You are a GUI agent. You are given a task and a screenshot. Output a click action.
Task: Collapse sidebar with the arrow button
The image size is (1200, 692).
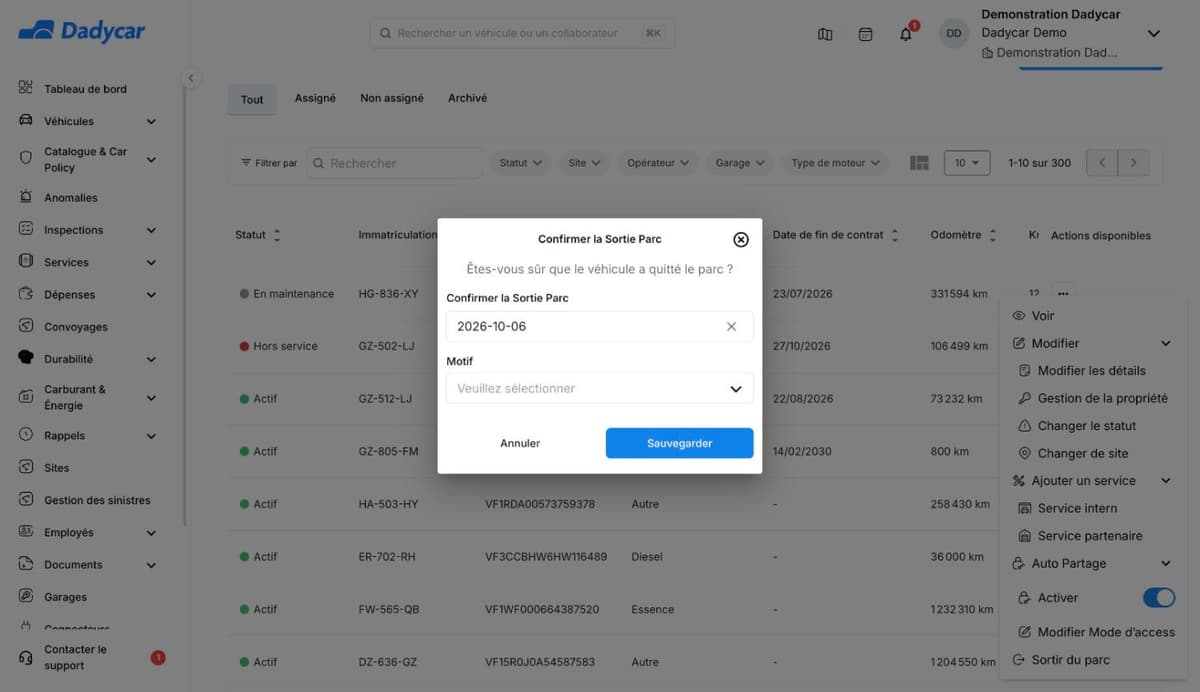click(x=191, y=78)
